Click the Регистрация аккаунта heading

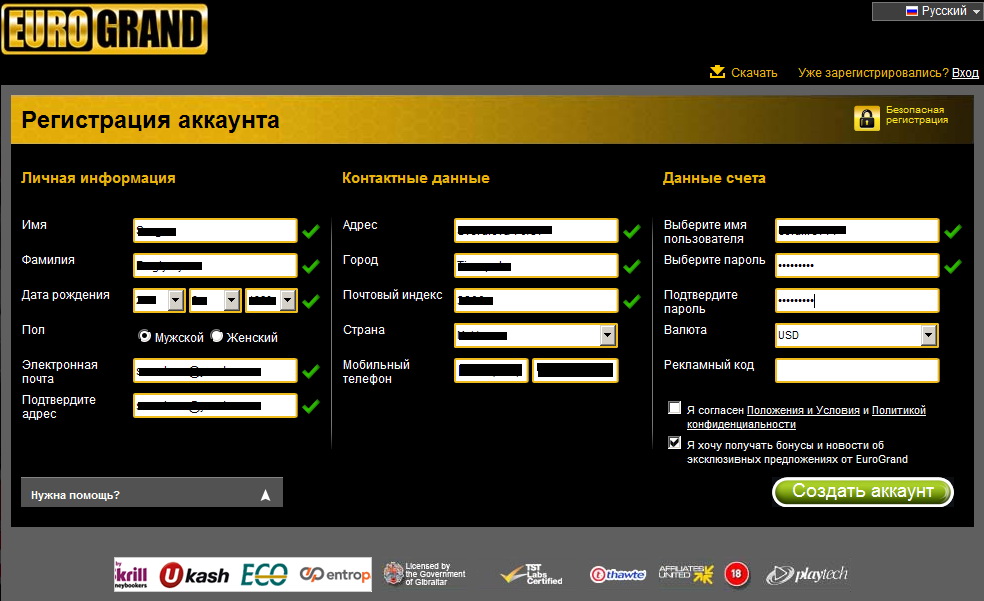point(151,120)
